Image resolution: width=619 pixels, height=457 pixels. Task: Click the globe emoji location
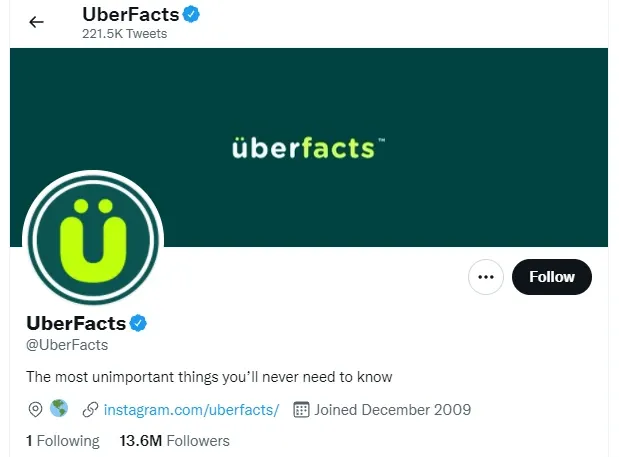pyautogui.click(x=59, y=409)
